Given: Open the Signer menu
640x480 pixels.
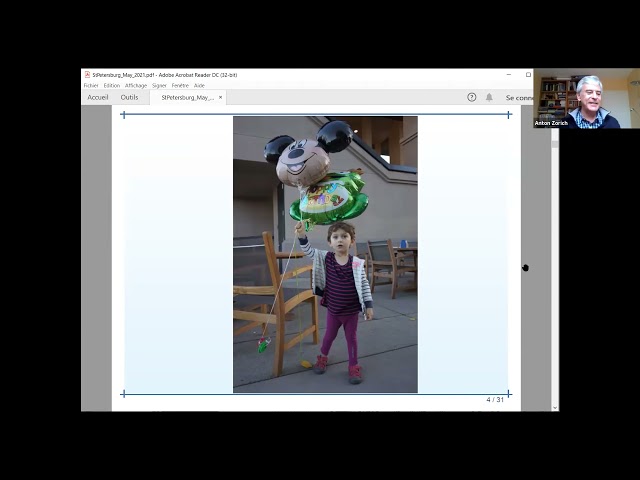Looking at the screenshot, I should click(159, 86).
